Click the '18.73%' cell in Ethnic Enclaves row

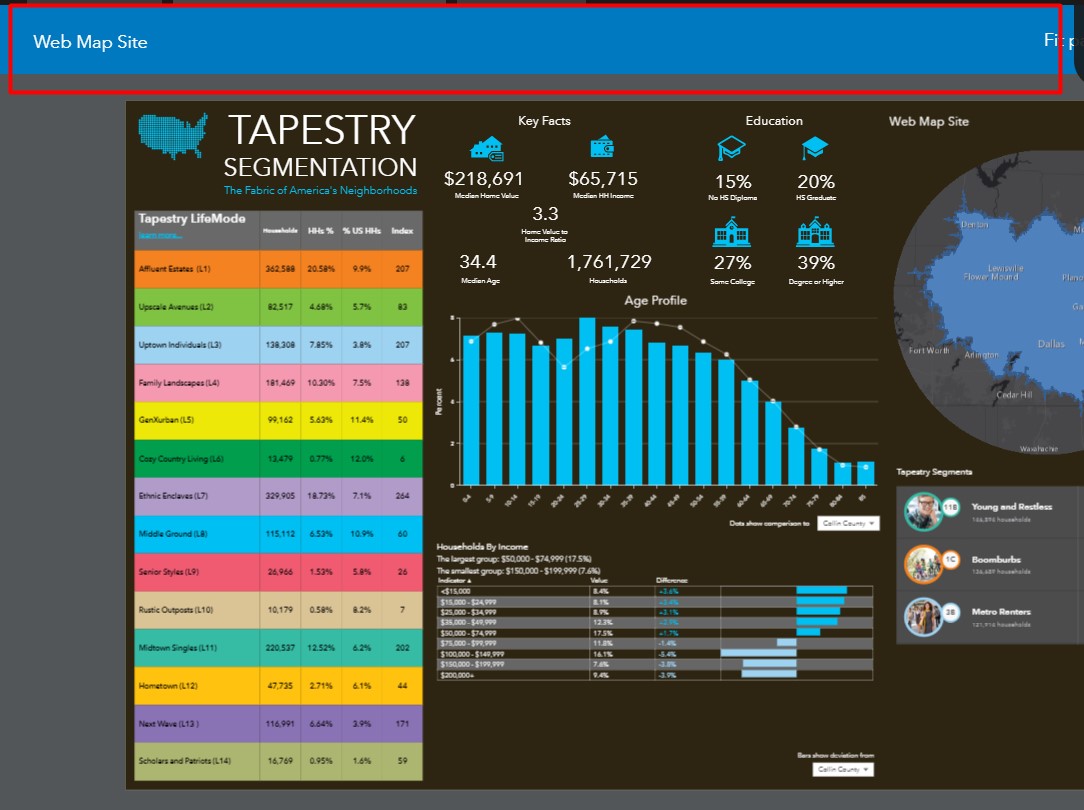tap(321, 496)
